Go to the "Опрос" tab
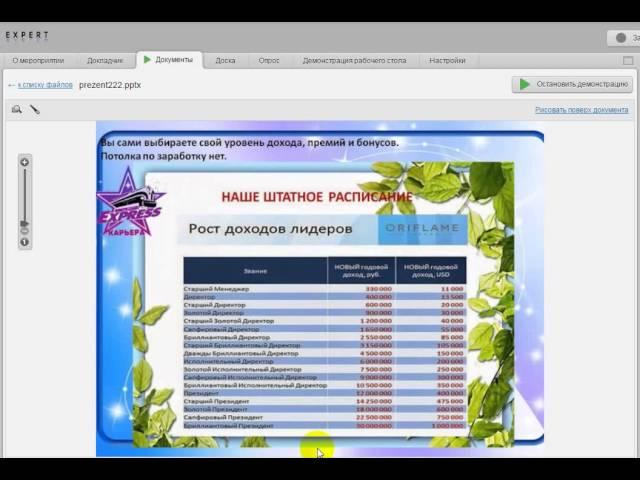 click(269, 60)
